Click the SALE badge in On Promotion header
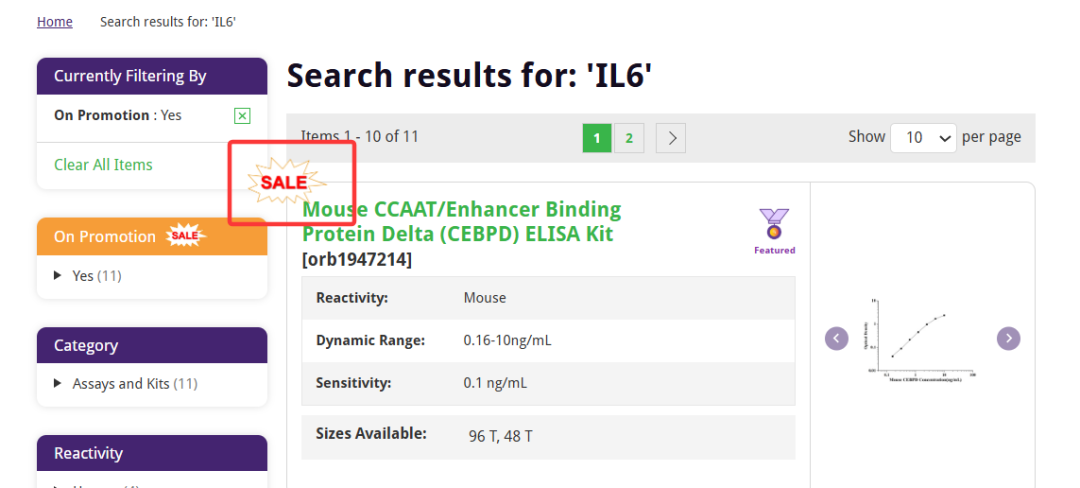This screenshot has height=488, width=1080. coord(184,236)
